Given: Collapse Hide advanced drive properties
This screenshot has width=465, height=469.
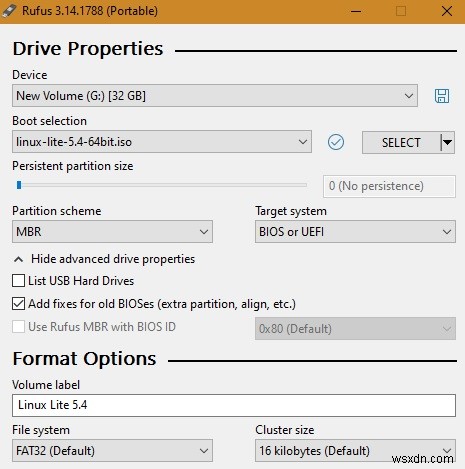Looking at the screenshot, I should [x=104, y=259].
